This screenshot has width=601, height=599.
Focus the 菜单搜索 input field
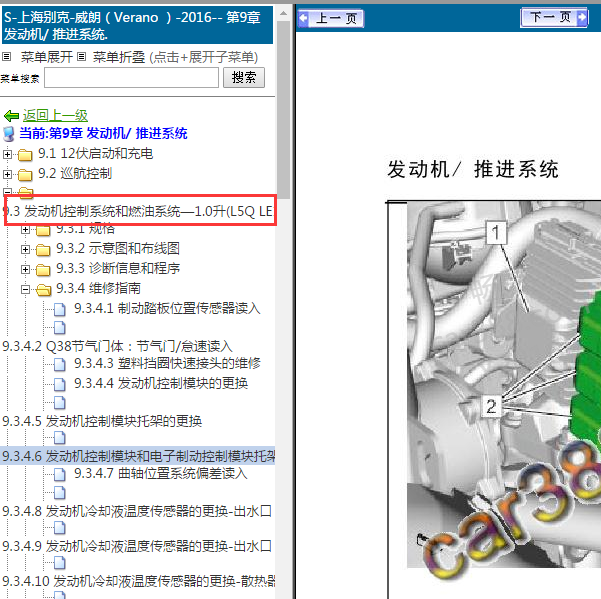click(131, 78)
